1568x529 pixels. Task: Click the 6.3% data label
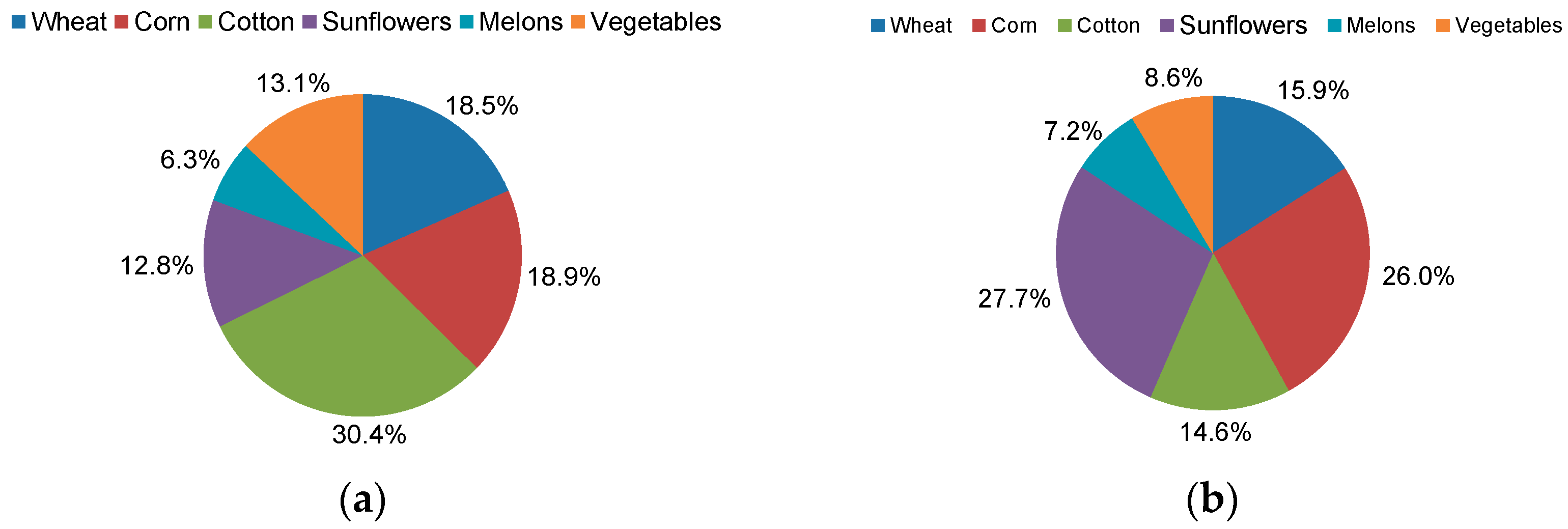click(189, 160)
